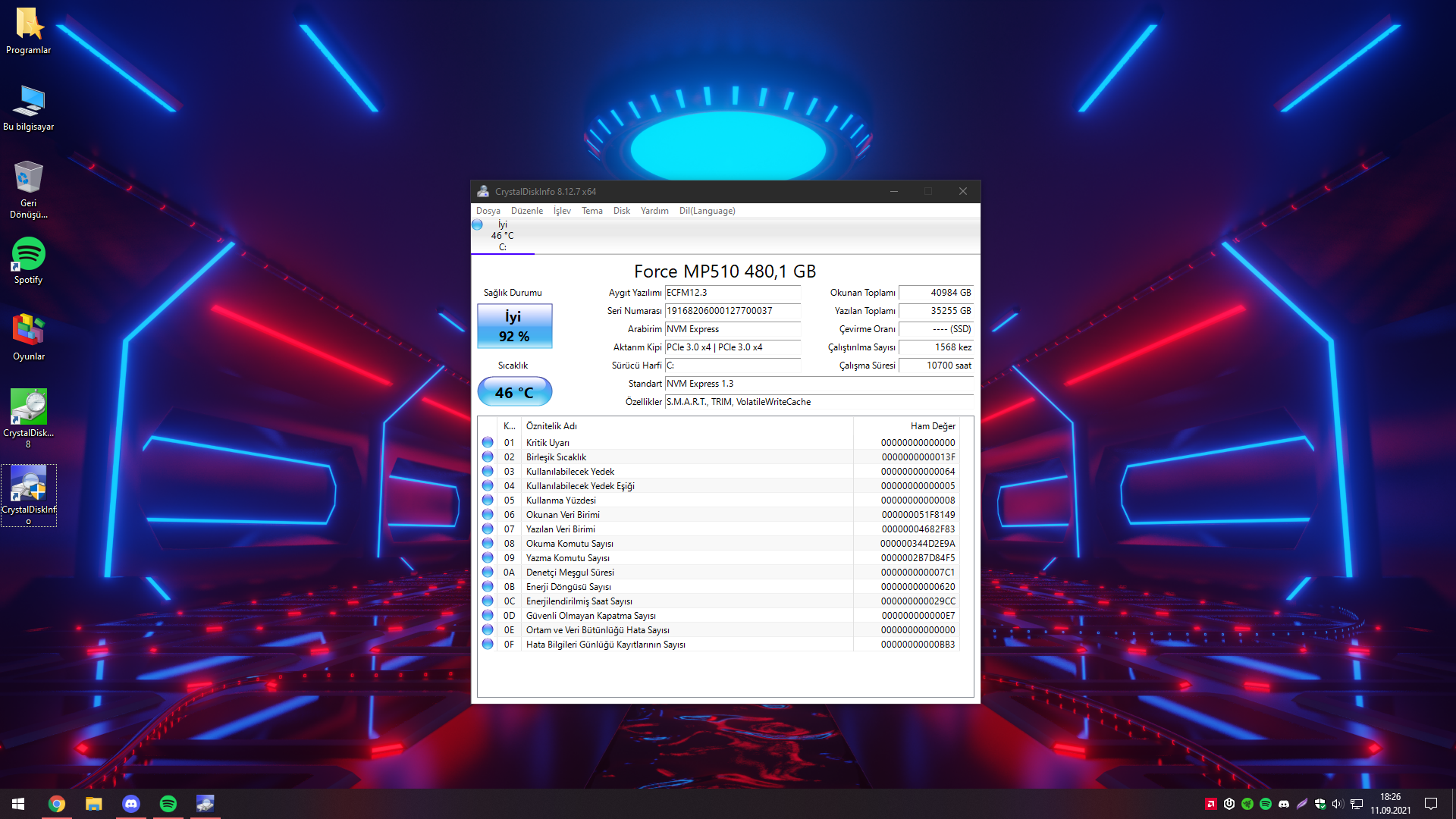This screenshot has width=1456, height=819.
Task: Click the Ham Değer column header
Action: coord(906,426)
